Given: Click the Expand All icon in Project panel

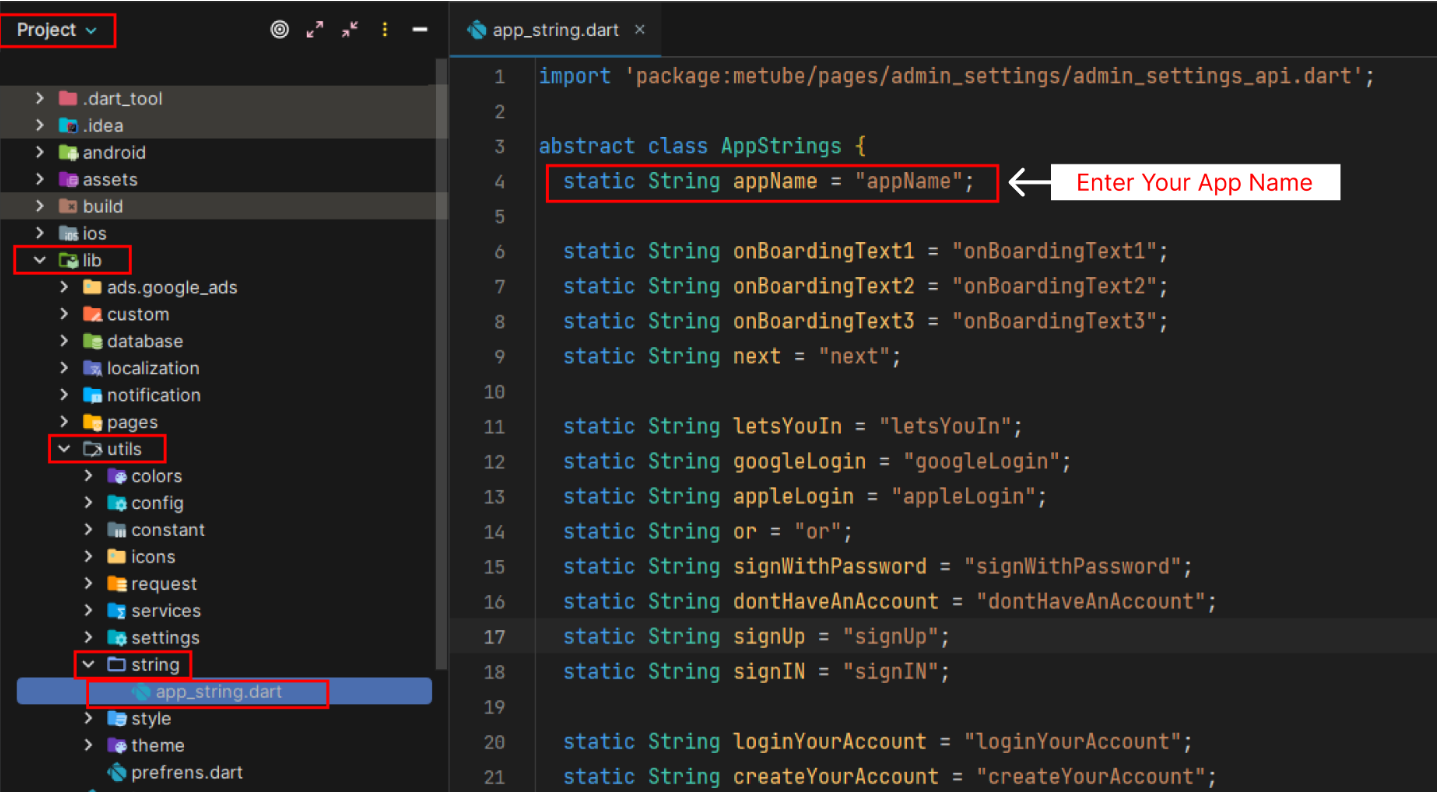Looking at the screenshot, I should click(315, 30).
